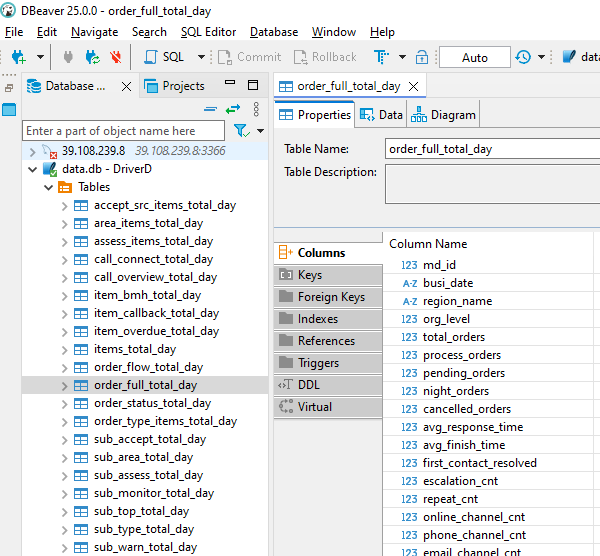Open the File menu
The height and width of the screenshot is (556, 600).
pyautogui.click(x=14, y=32)
